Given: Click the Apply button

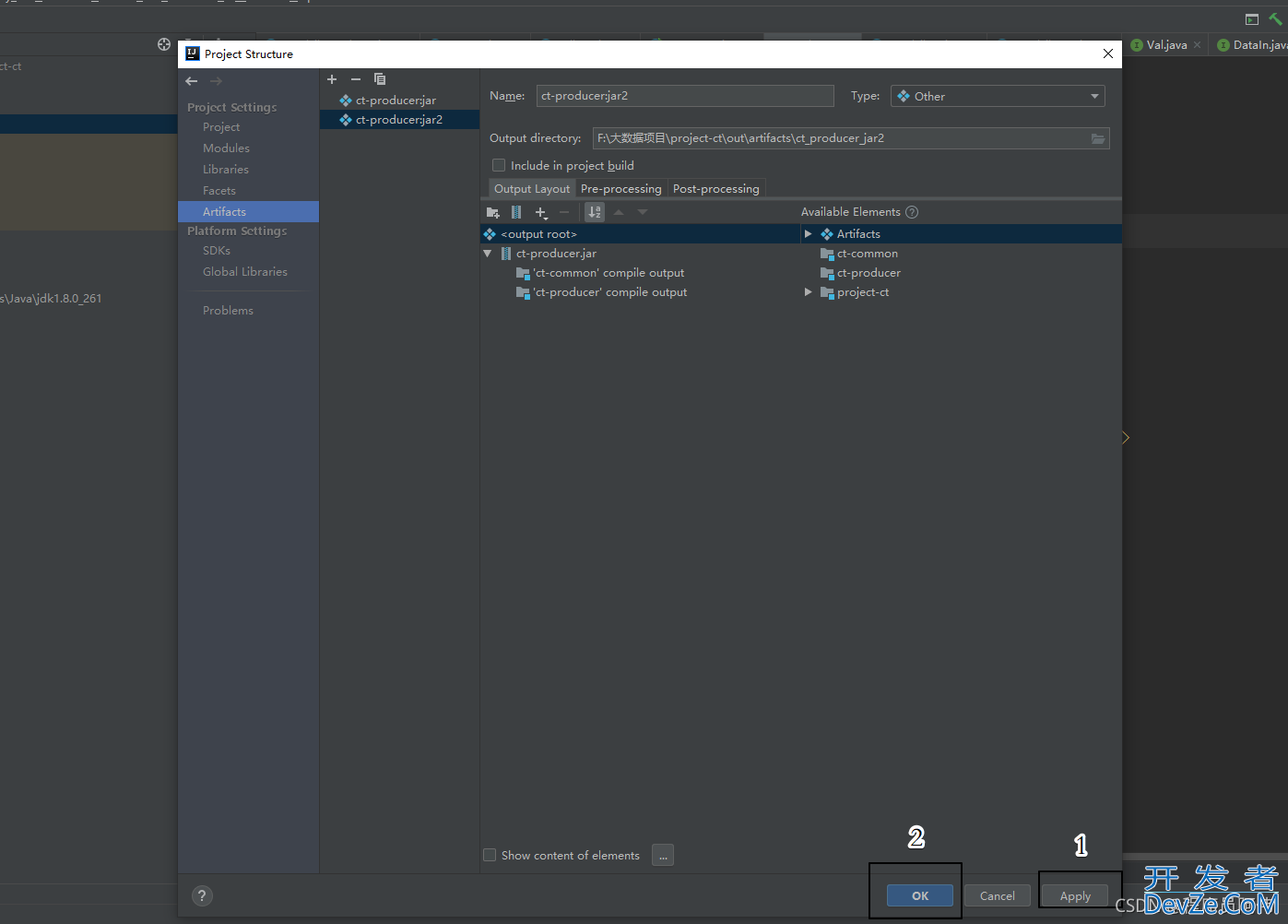Looking at the screenshot, I should [1075, 895].
